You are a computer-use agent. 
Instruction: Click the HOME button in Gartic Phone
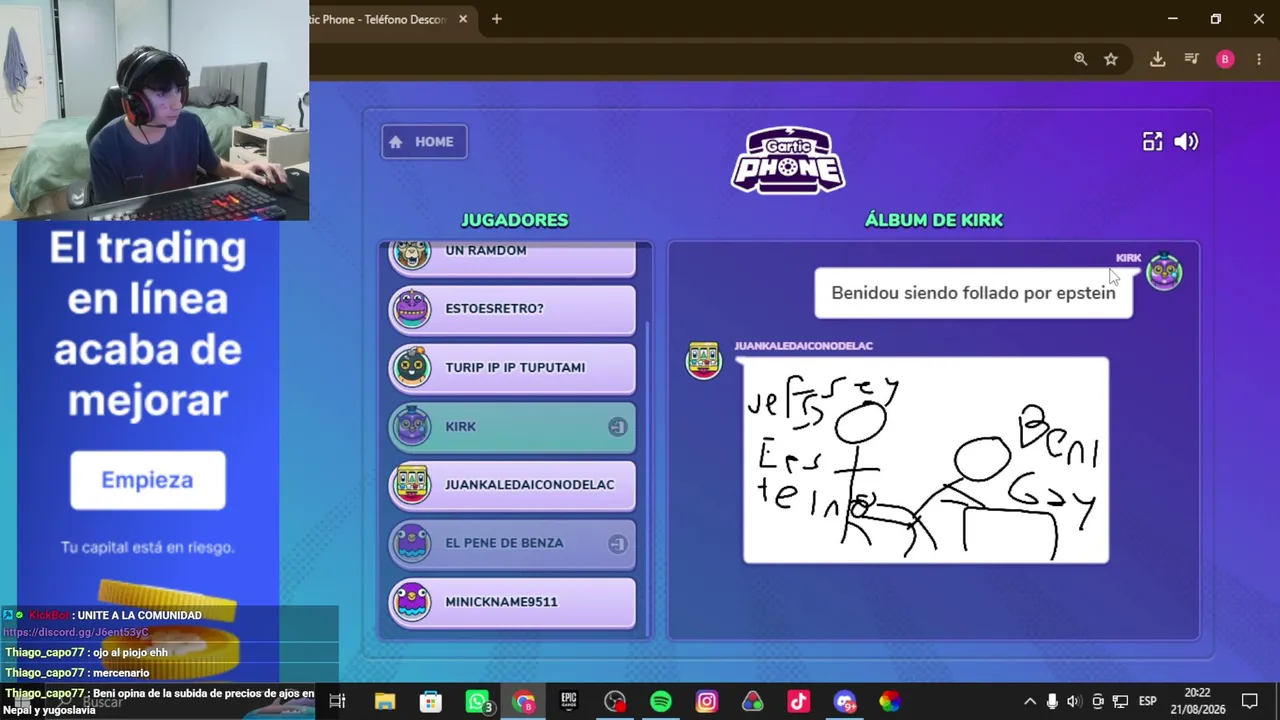click(x=424, y=142)
